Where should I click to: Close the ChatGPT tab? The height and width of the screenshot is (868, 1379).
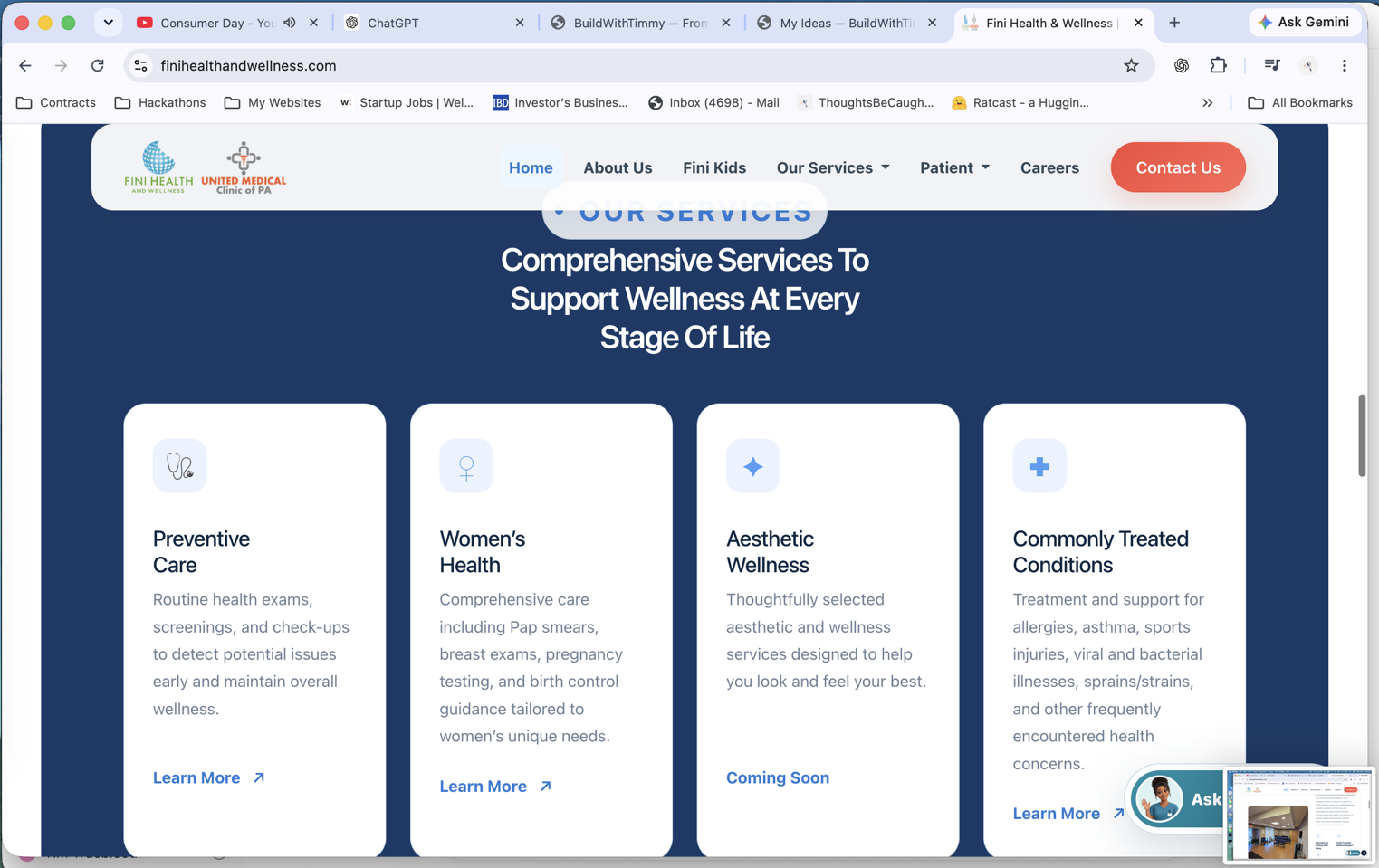520,23
